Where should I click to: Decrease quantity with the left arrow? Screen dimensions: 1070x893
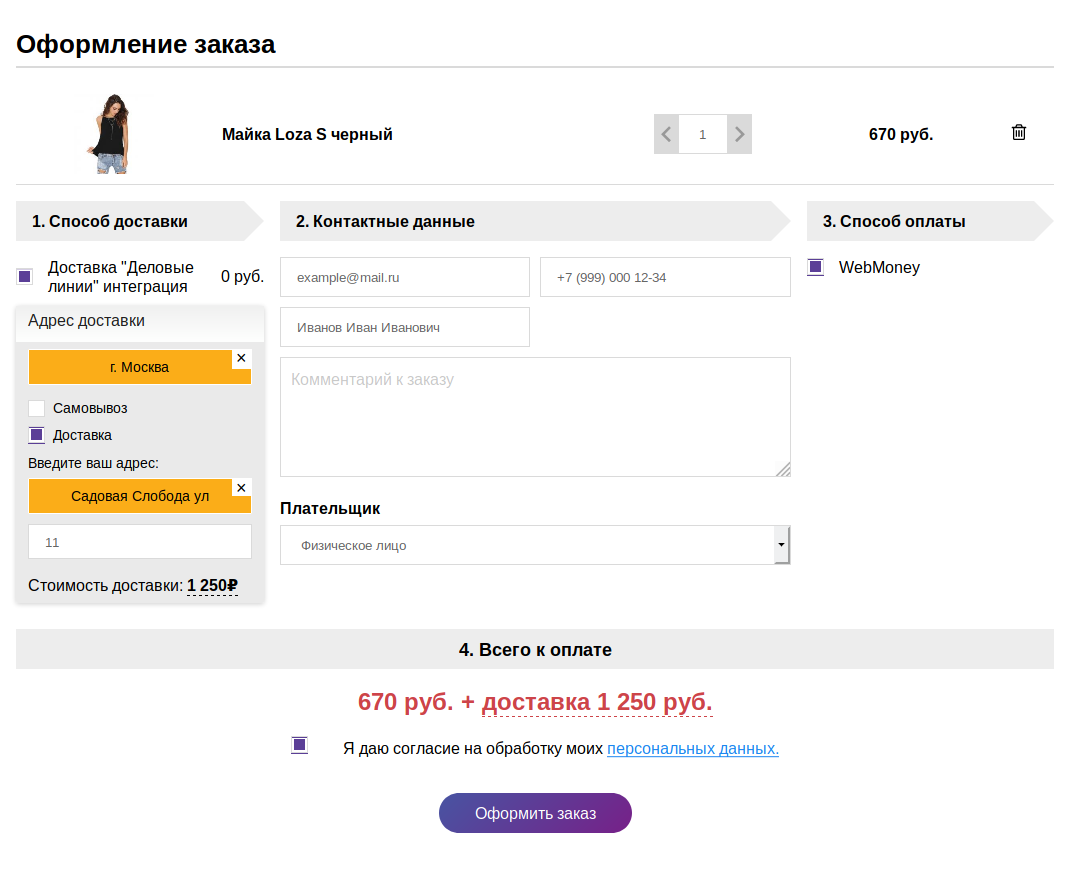pos(666,134)
